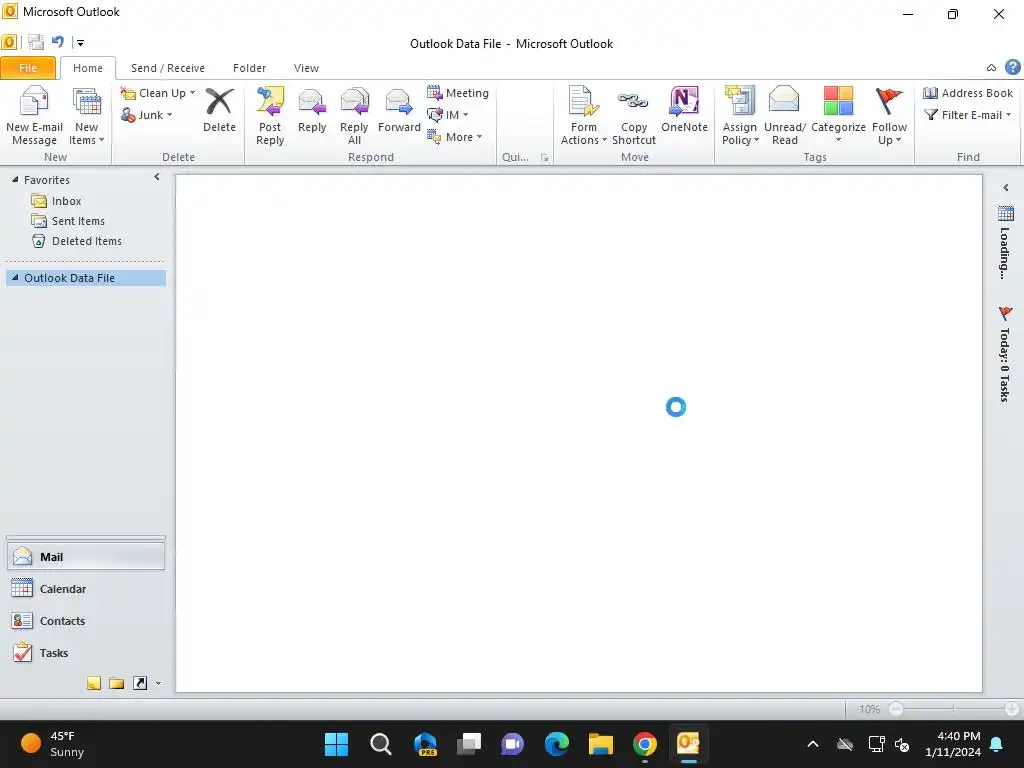The width and height of the screenshot is (1024, 768).
Task: Open Windows taskbar Search
Action: [x=380, y=744]
